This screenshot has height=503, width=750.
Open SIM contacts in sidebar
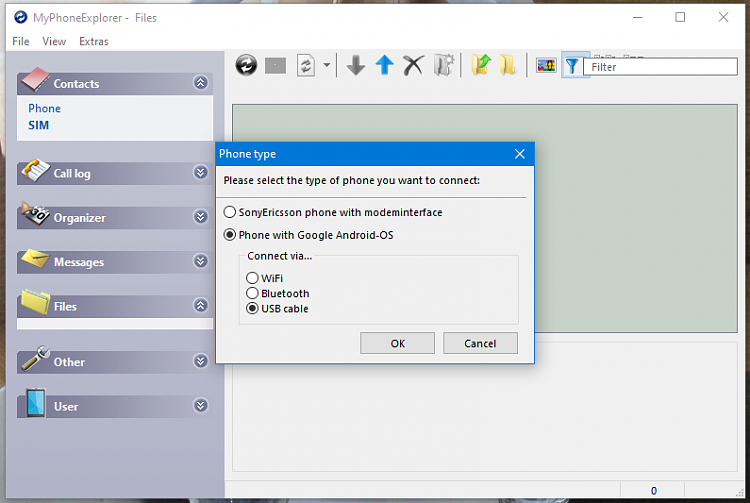[x=38, y=125]
